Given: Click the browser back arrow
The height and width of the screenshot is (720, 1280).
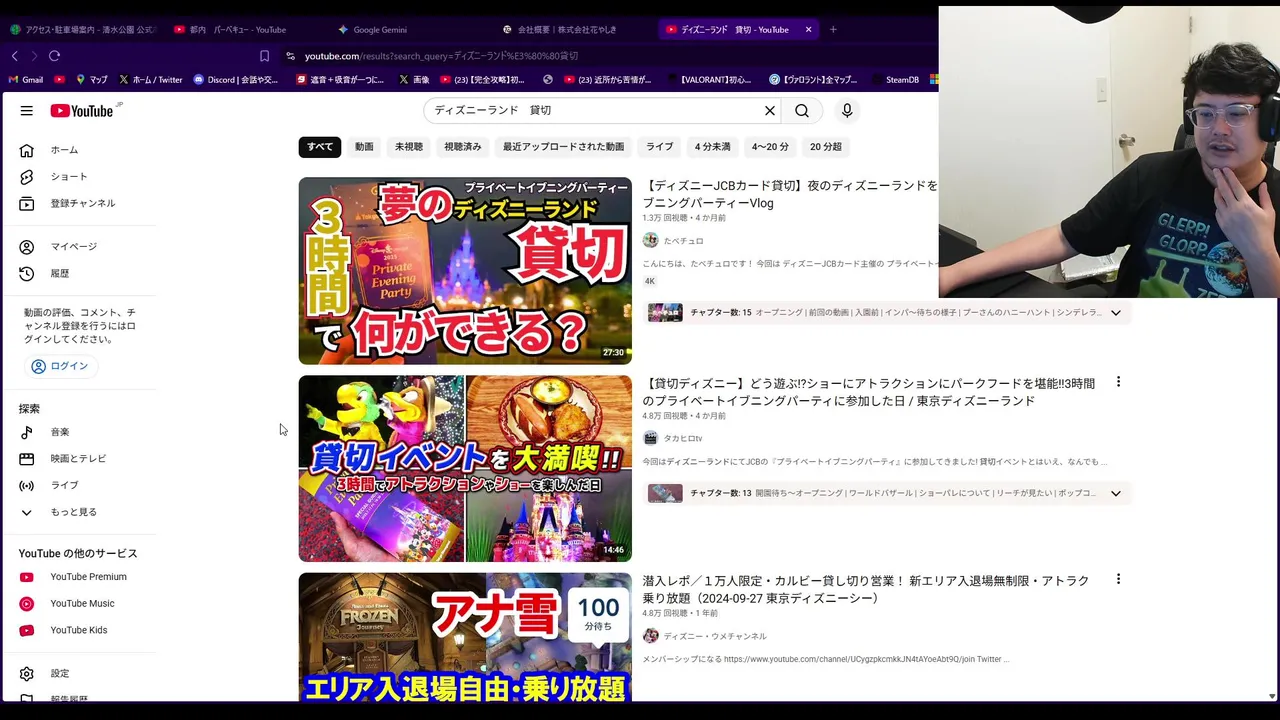Looking at the screenshot, I should (x=14, y=56).
